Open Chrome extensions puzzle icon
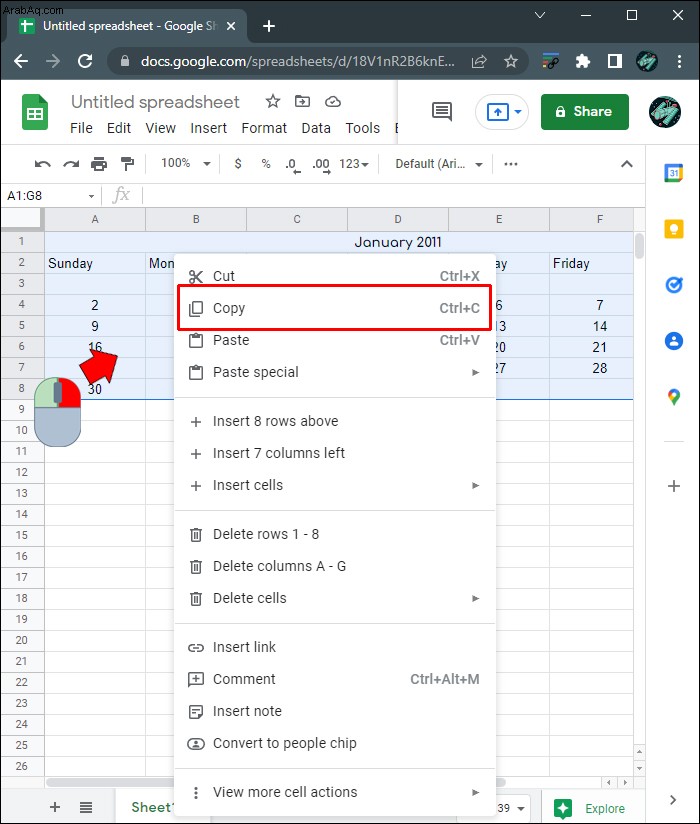This screenshot has height=824, width=700. pyautogui.click(x=582, y=61)
